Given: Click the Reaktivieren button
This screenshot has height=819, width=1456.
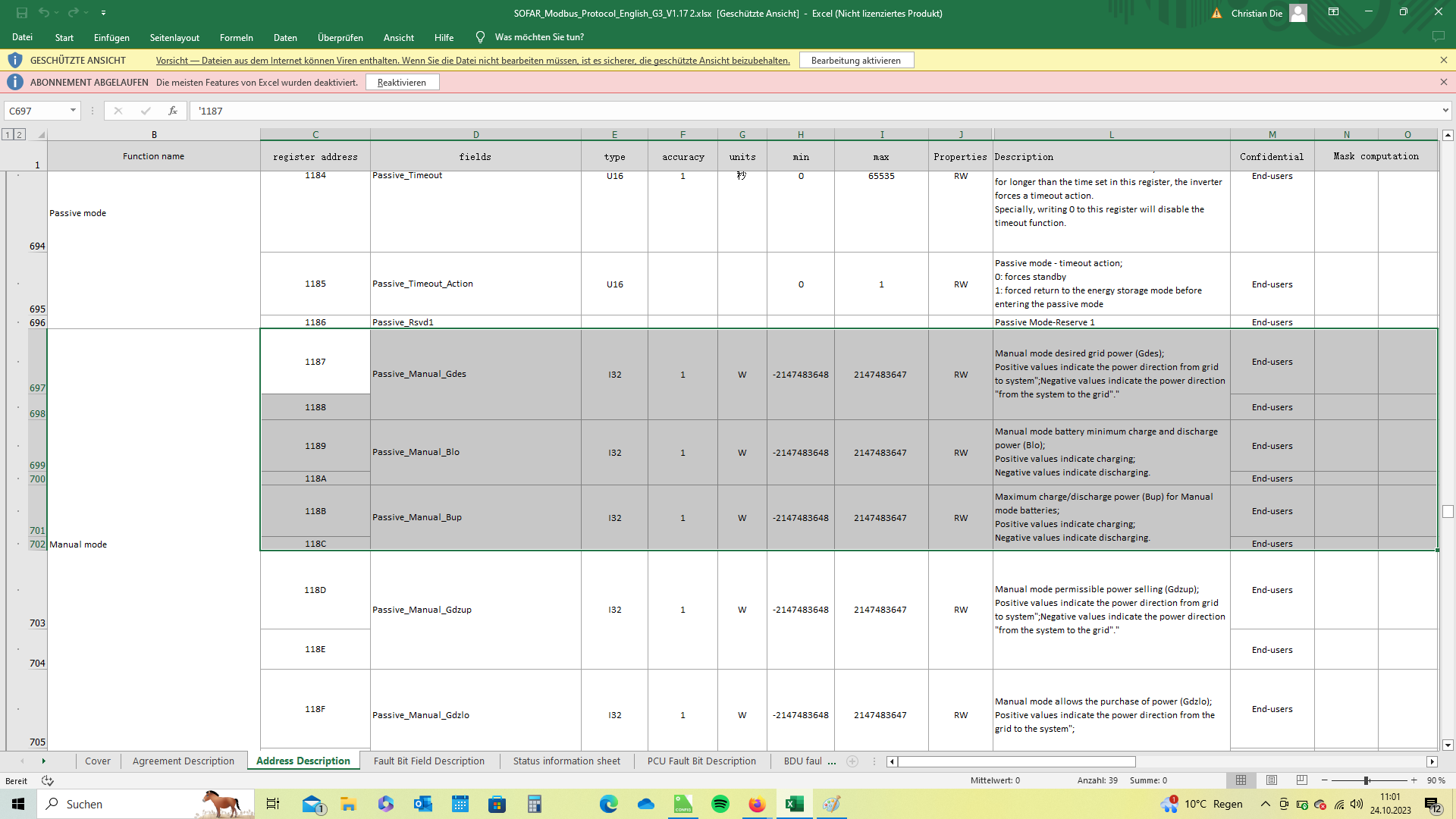Looking at the screenshot, I should pos(402,83).
